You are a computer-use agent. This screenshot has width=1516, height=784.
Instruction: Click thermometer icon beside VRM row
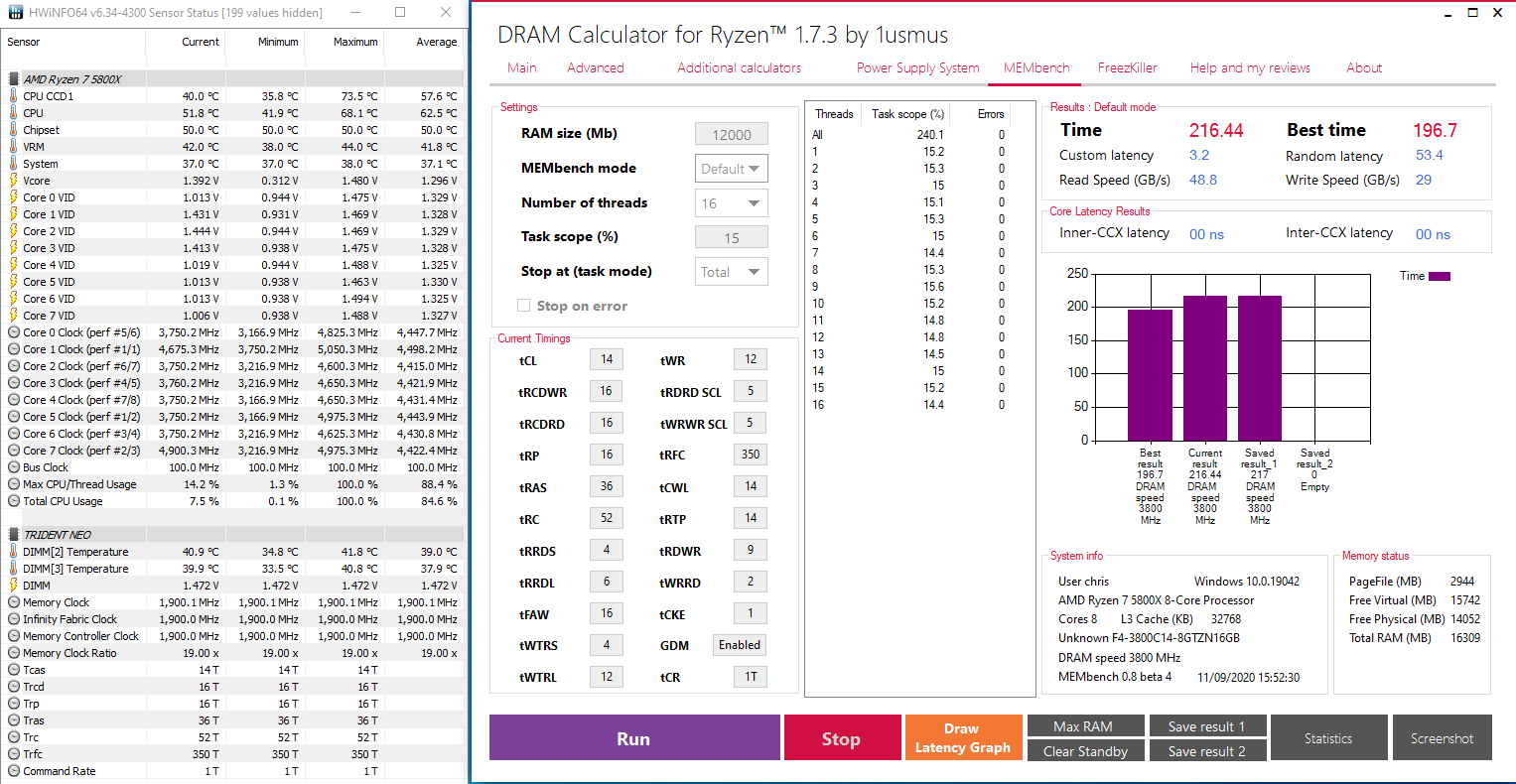(14, 147)
